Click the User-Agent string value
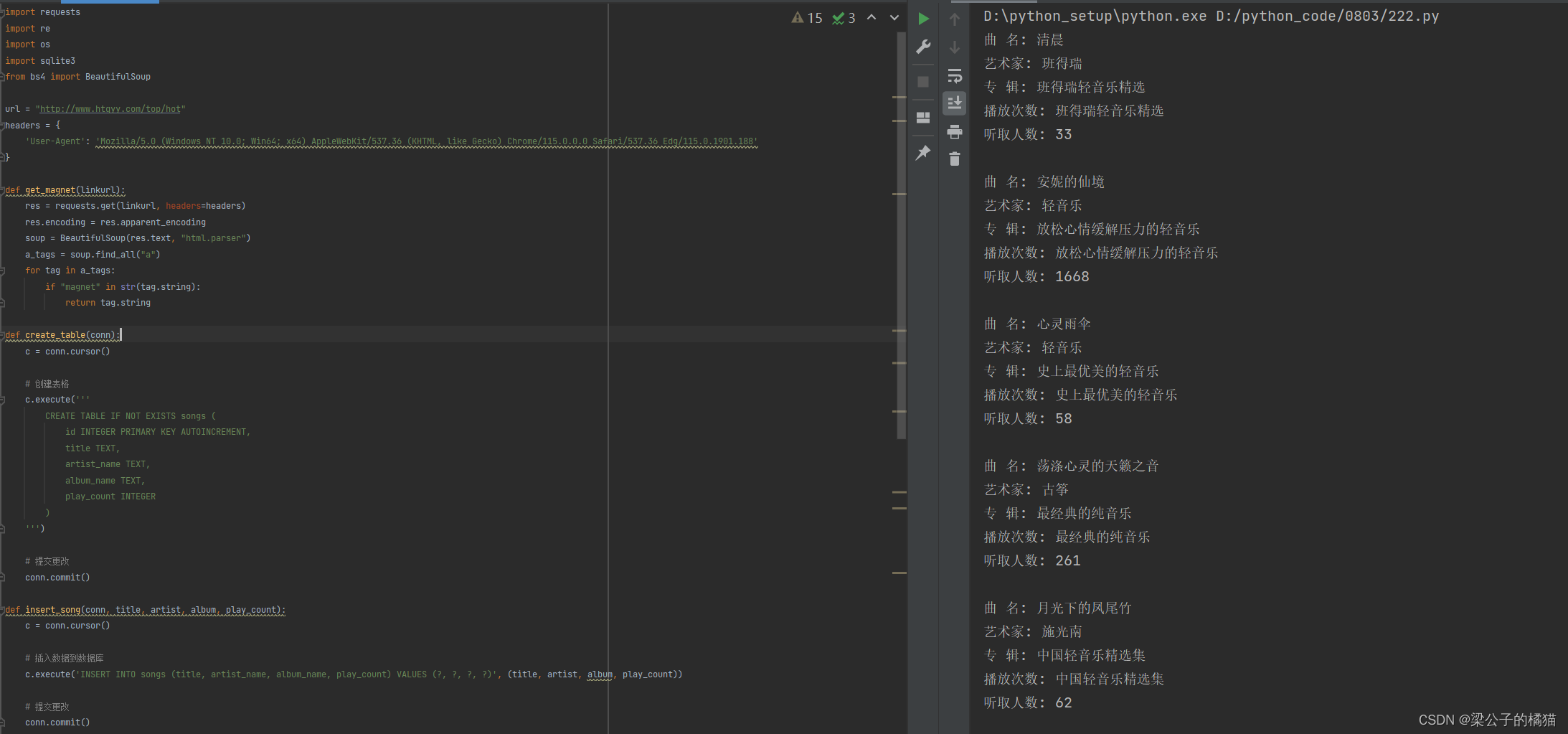The height and width of the screenshot is (734, 1568). [x=427, y=141]
